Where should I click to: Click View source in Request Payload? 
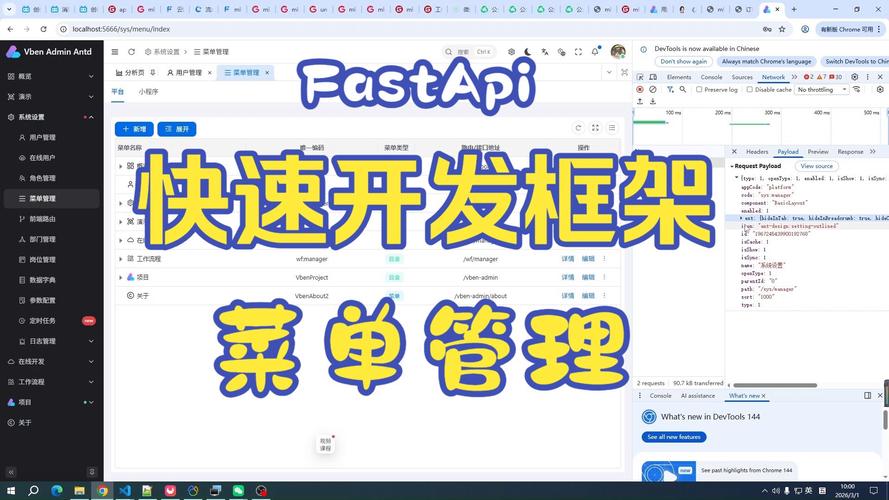click(x=816, y=166)
